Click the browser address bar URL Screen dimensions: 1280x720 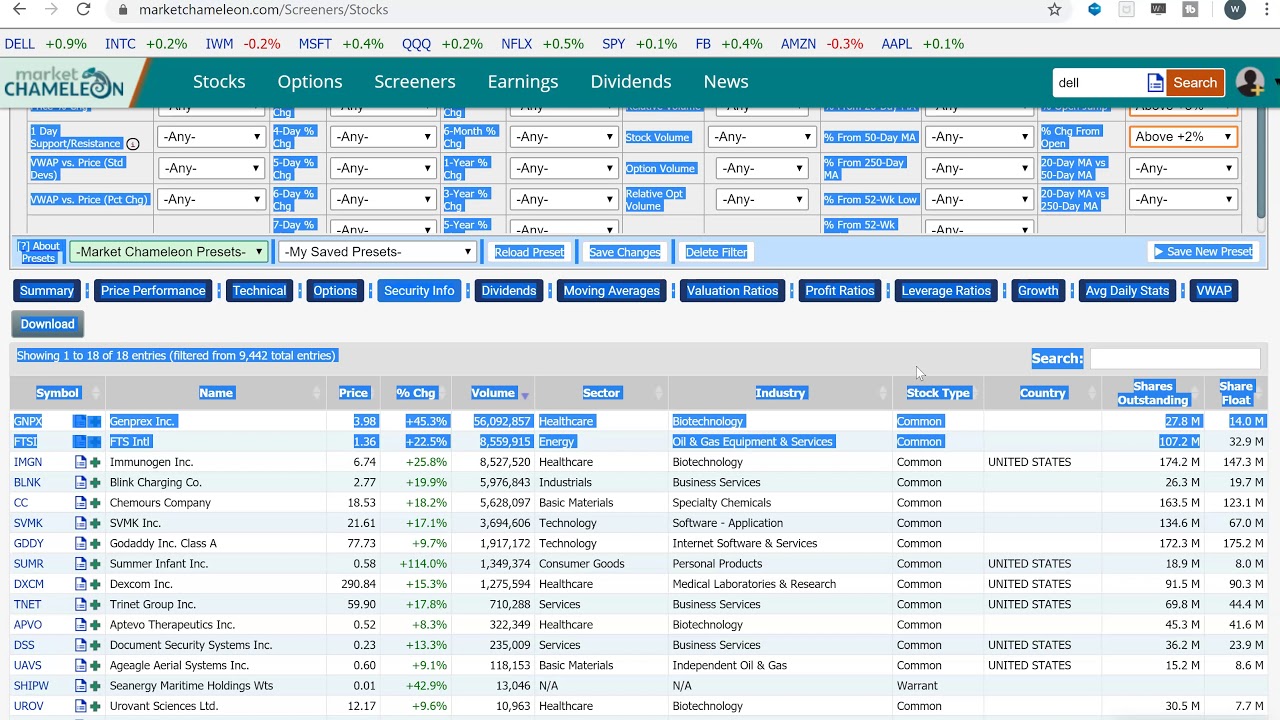263,10
